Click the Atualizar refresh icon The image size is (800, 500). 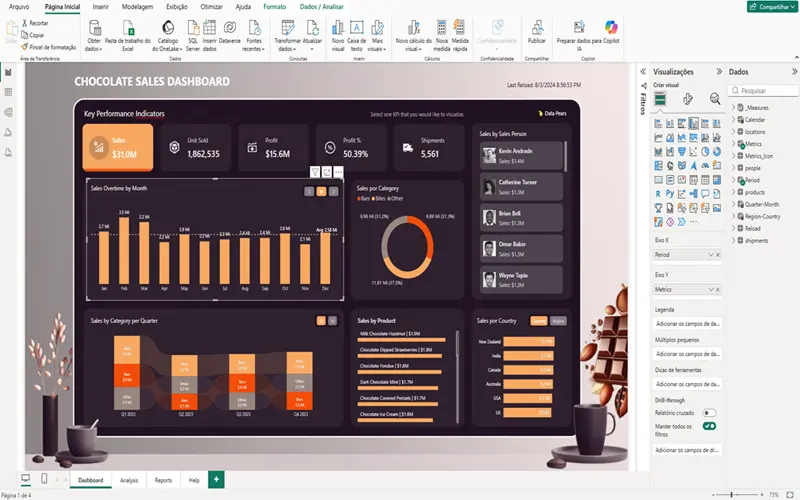point(312,28)
